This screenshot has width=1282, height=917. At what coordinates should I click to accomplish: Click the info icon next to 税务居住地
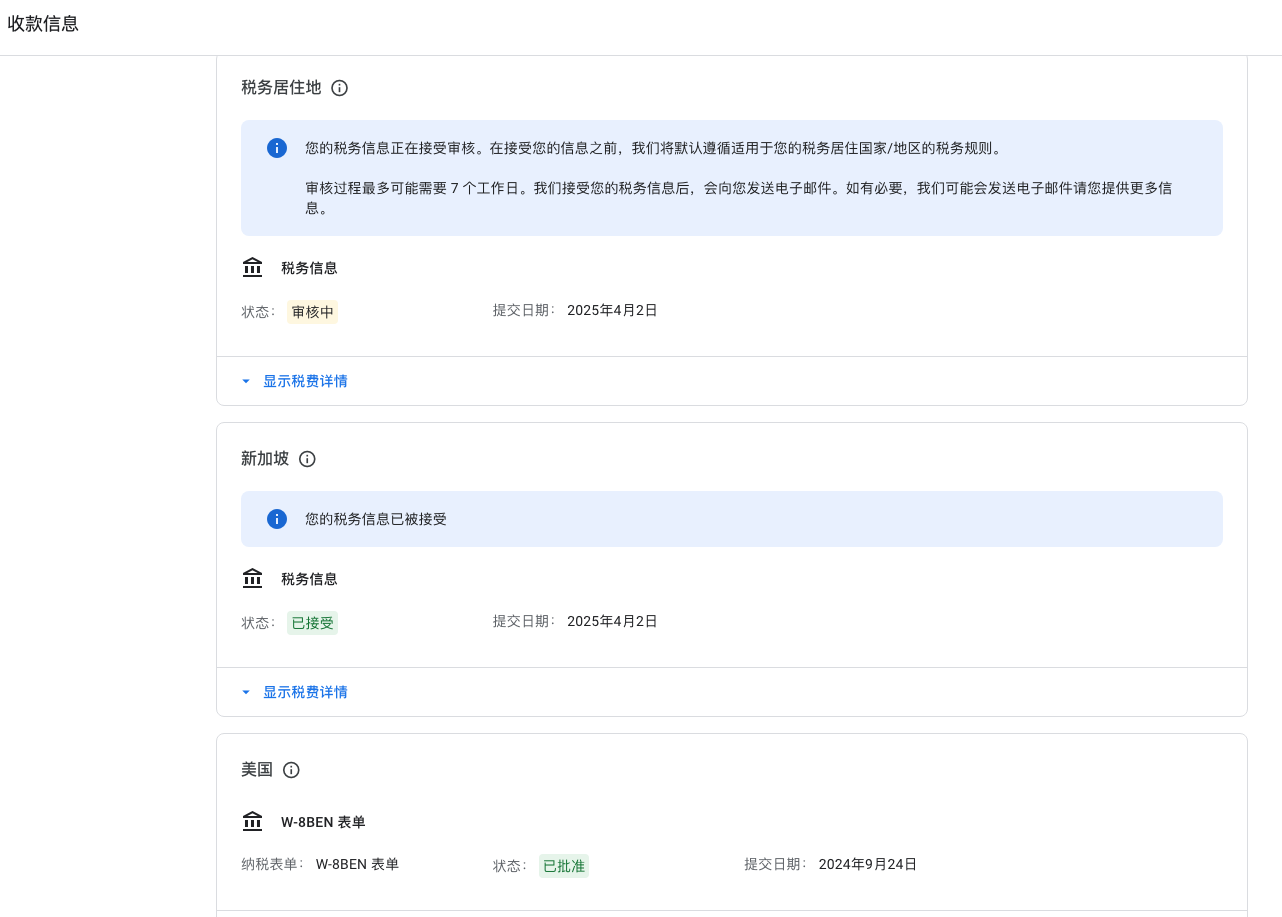pyautogui.click(x=340, y=88)
